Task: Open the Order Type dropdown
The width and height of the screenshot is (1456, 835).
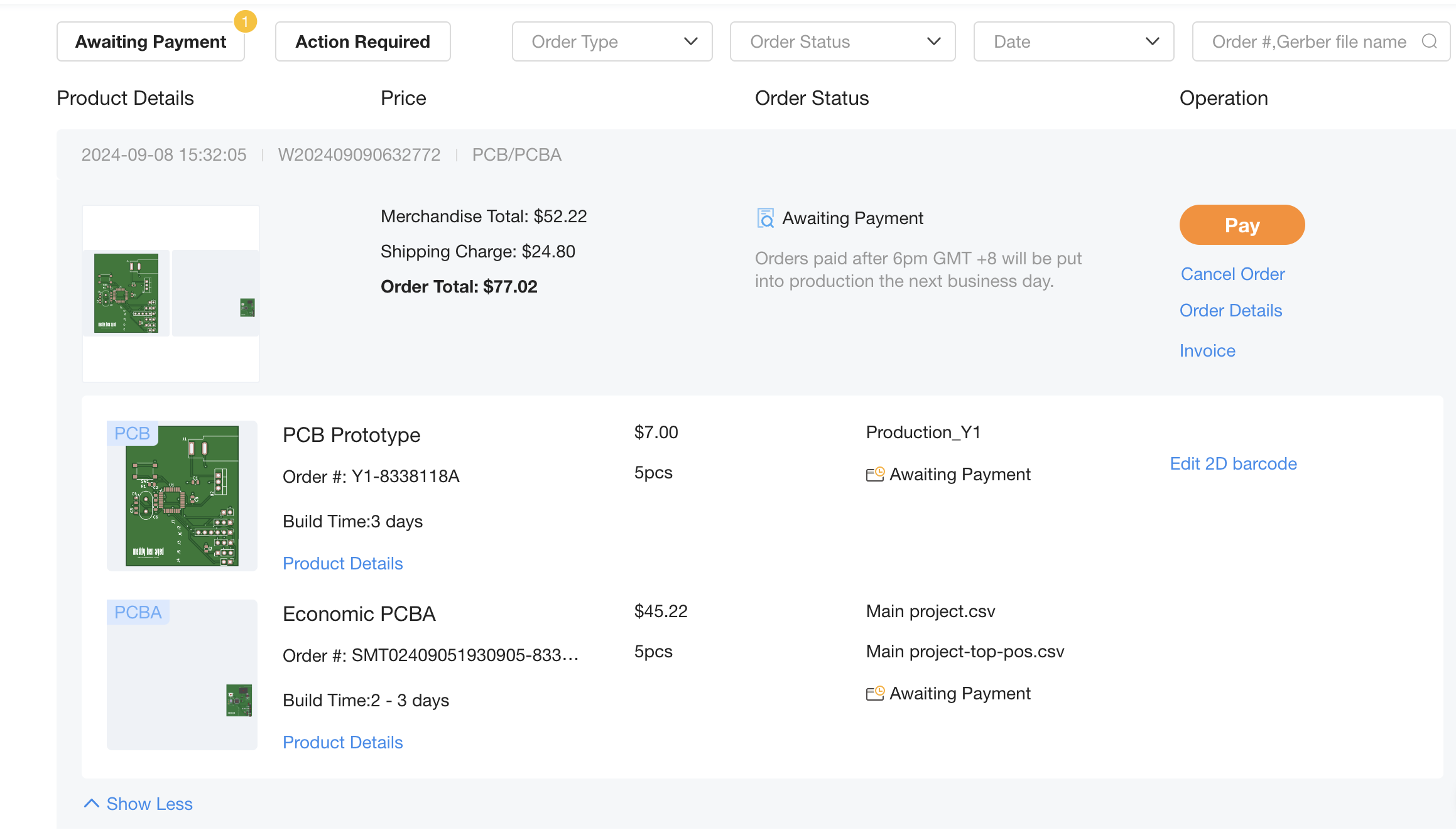Action: click(612, 41)
